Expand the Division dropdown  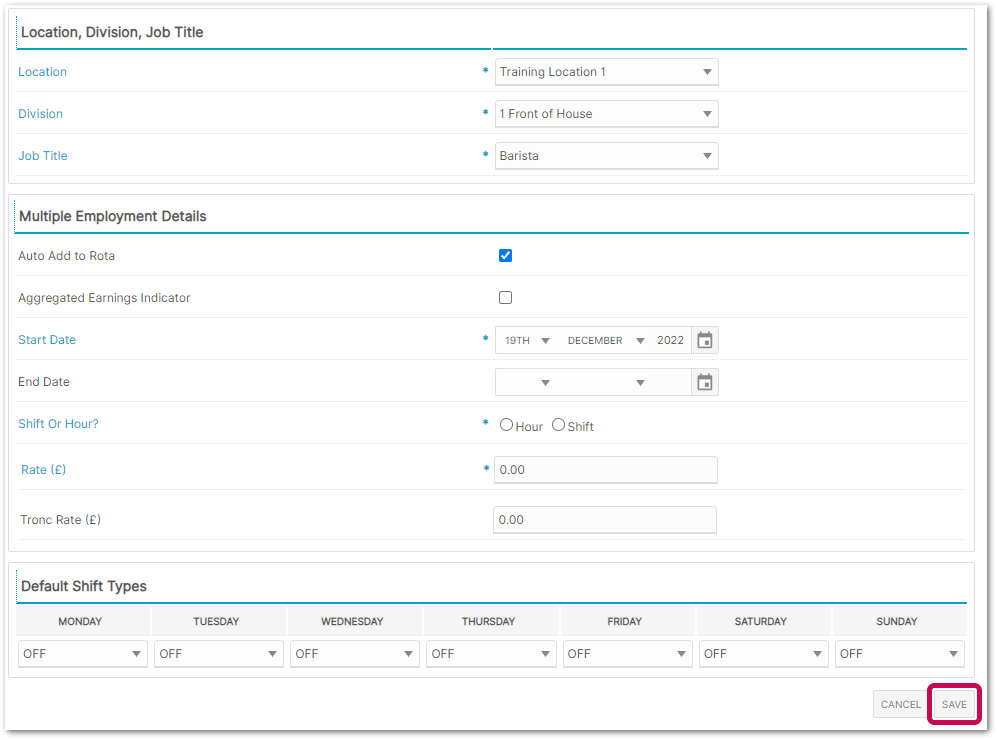(x=606, y=114)
